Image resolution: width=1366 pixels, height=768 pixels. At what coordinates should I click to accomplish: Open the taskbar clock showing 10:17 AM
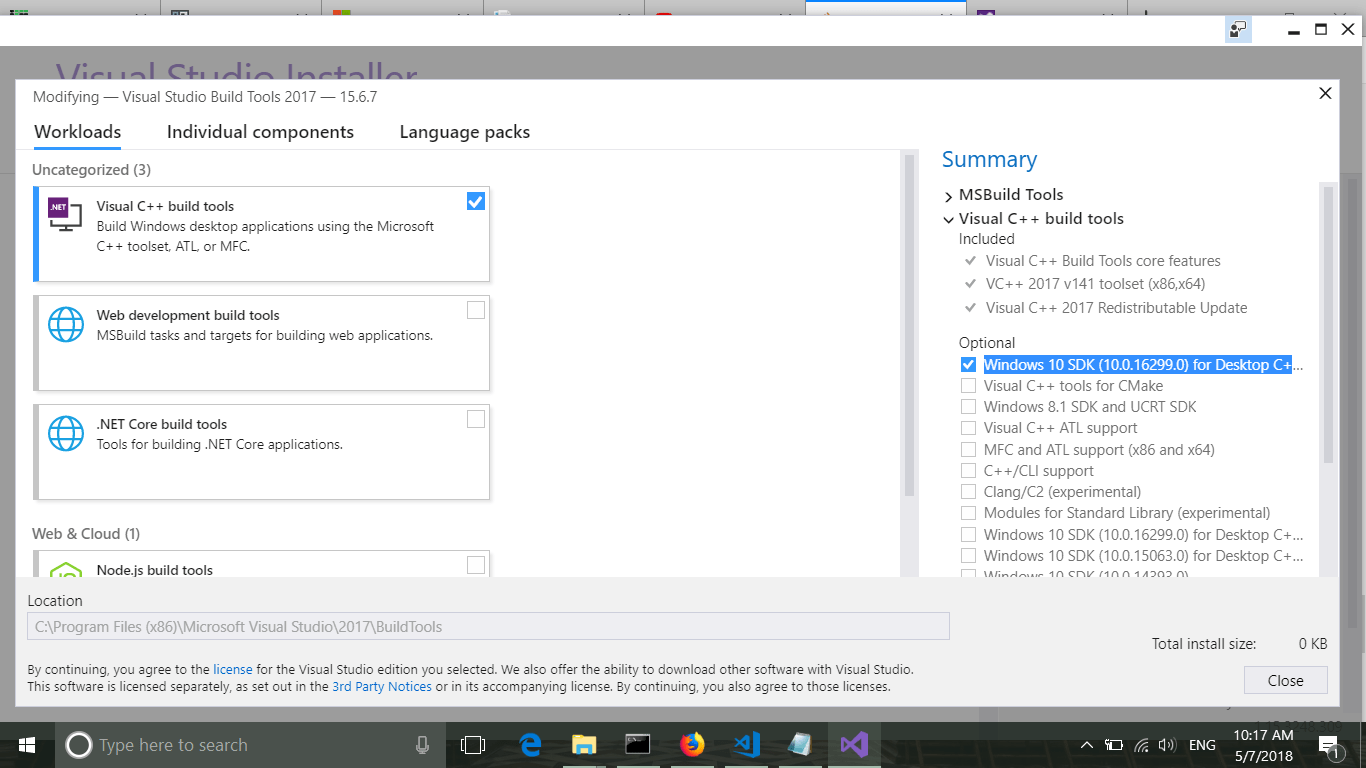[1263, 745]
